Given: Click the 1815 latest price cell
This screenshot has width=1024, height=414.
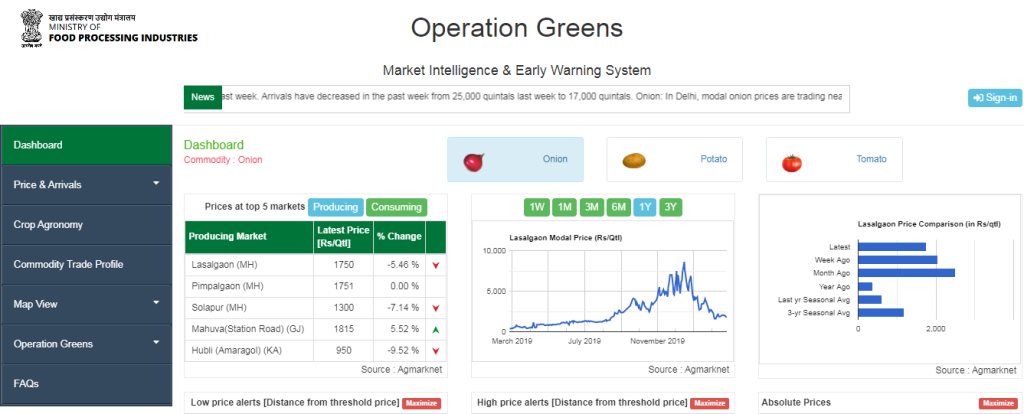Looking at the screenshot, I should point(344,329).
